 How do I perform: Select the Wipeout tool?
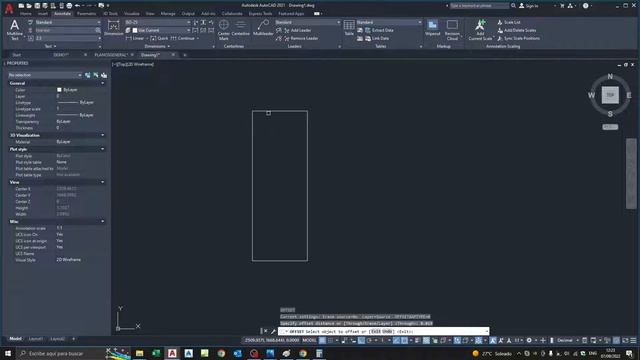tap(433, 28)
